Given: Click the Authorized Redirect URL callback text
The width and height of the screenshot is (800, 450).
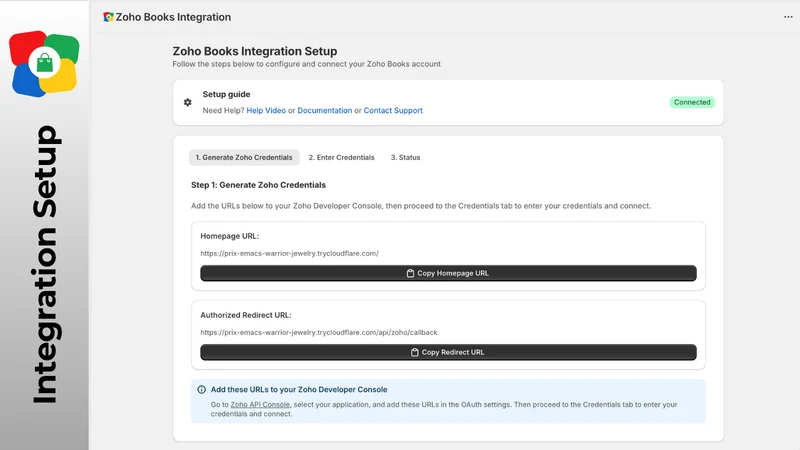Looking at the screenshot, I should [x=318, y=332].
